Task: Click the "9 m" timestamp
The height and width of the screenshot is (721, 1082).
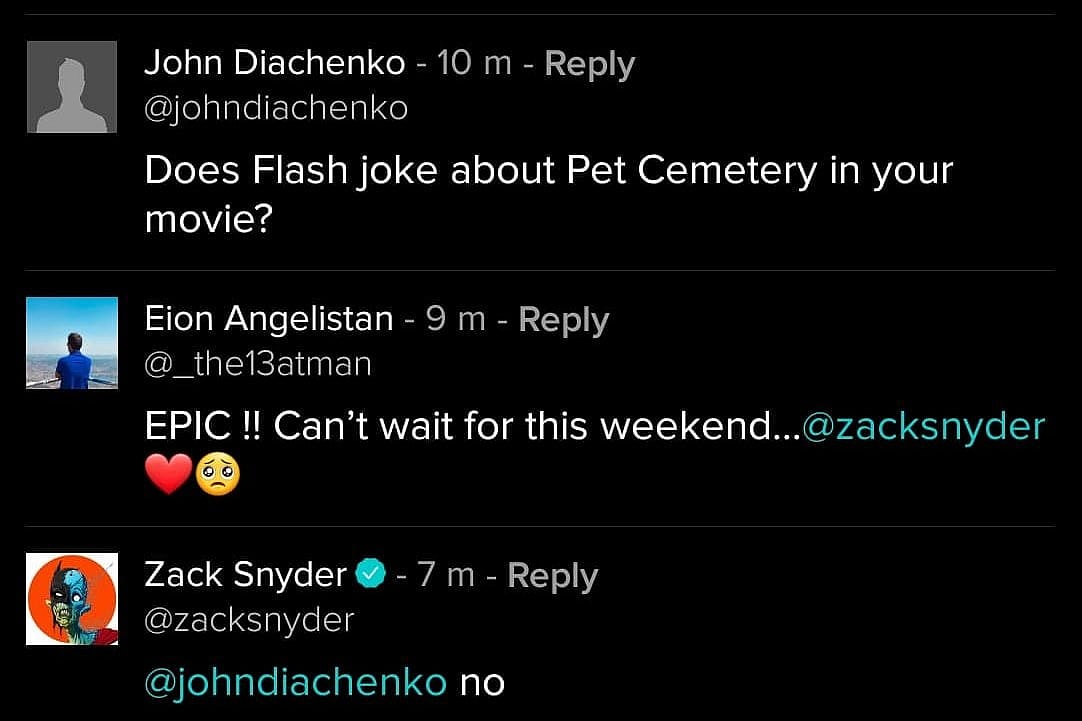Action: tap(456, 320)
